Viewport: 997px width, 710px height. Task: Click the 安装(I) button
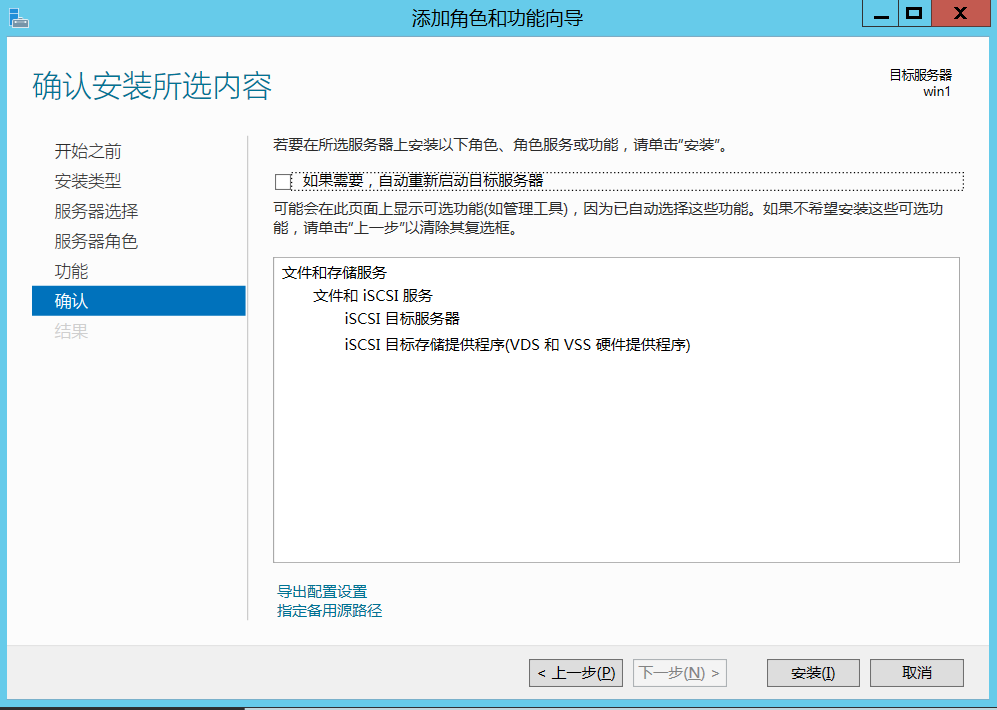click(x=813, y=672)
